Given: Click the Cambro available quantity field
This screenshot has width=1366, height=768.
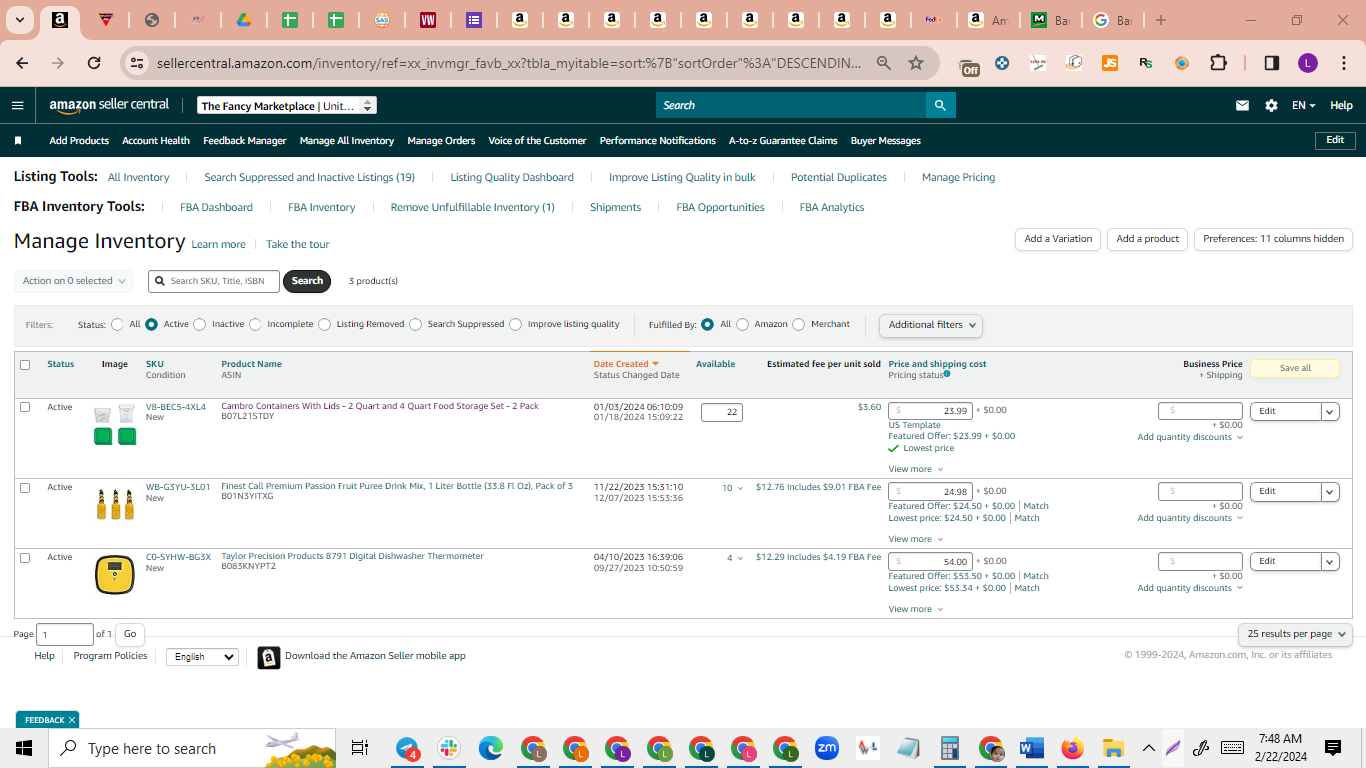Looking at the screenshot, I should (722, 412).
